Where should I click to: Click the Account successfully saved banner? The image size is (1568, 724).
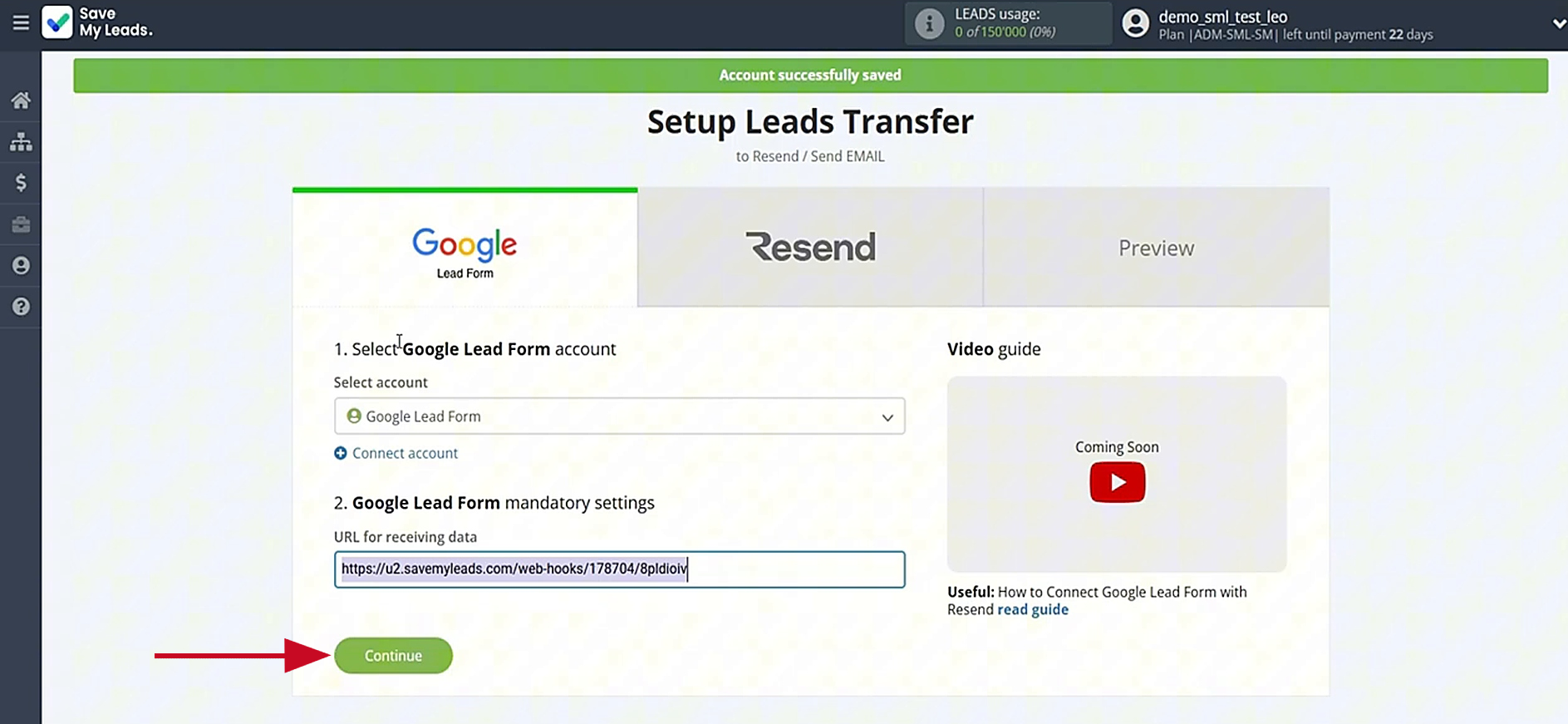810,76
